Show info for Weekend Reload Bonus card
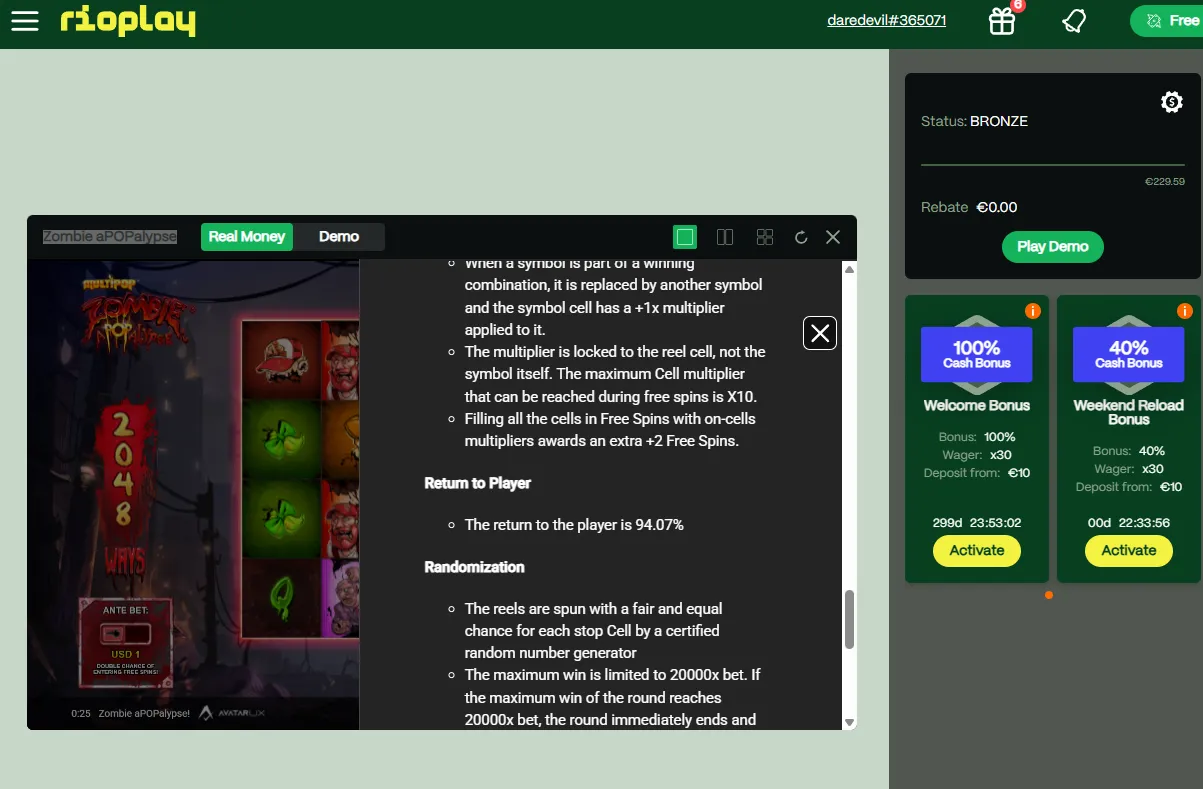The width and height of the screenshot is (1203, 789). [1185, 311]
